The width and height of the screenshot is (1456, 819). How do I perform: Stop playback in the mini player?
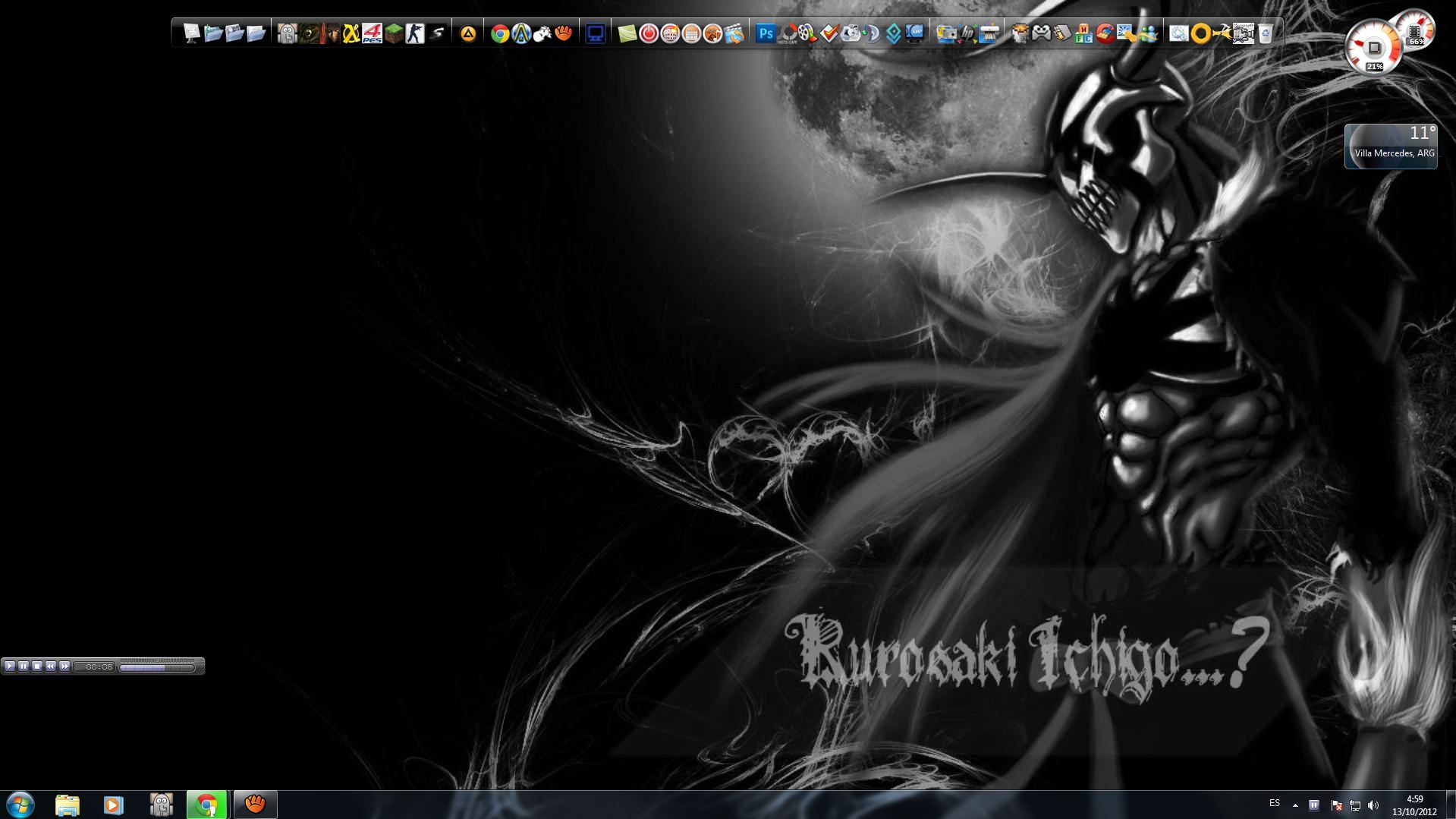(x=37, y=666)
